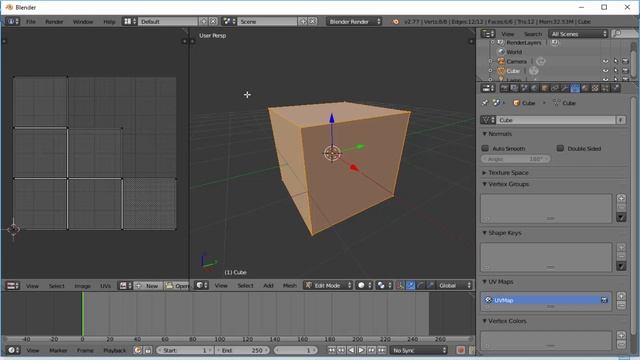Jump to the first frame
This screenshot has height=360, width=640.
click(331, 350)
